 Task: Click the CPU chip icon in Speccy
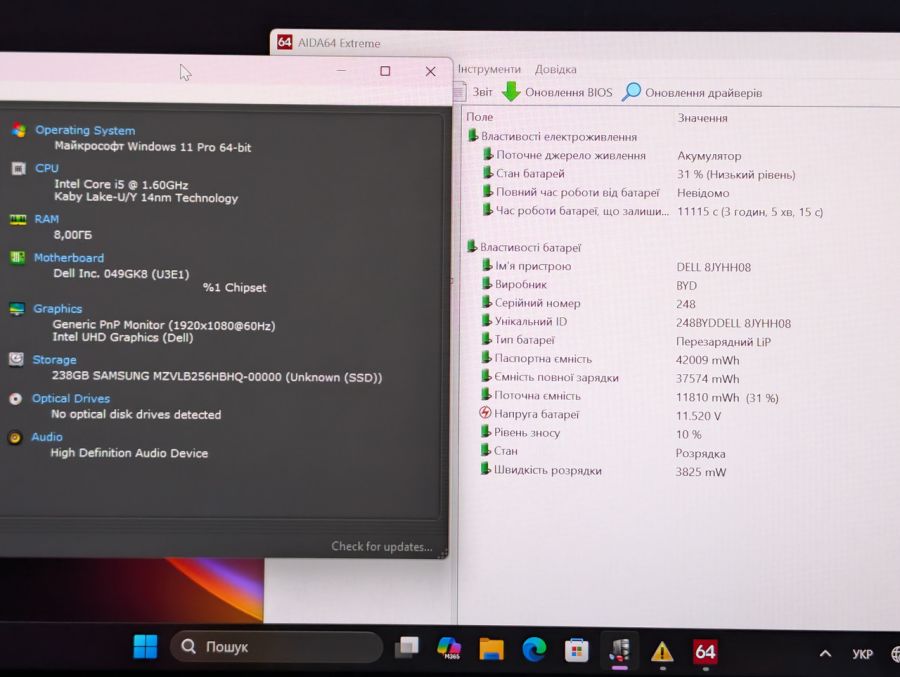(18, 168)
